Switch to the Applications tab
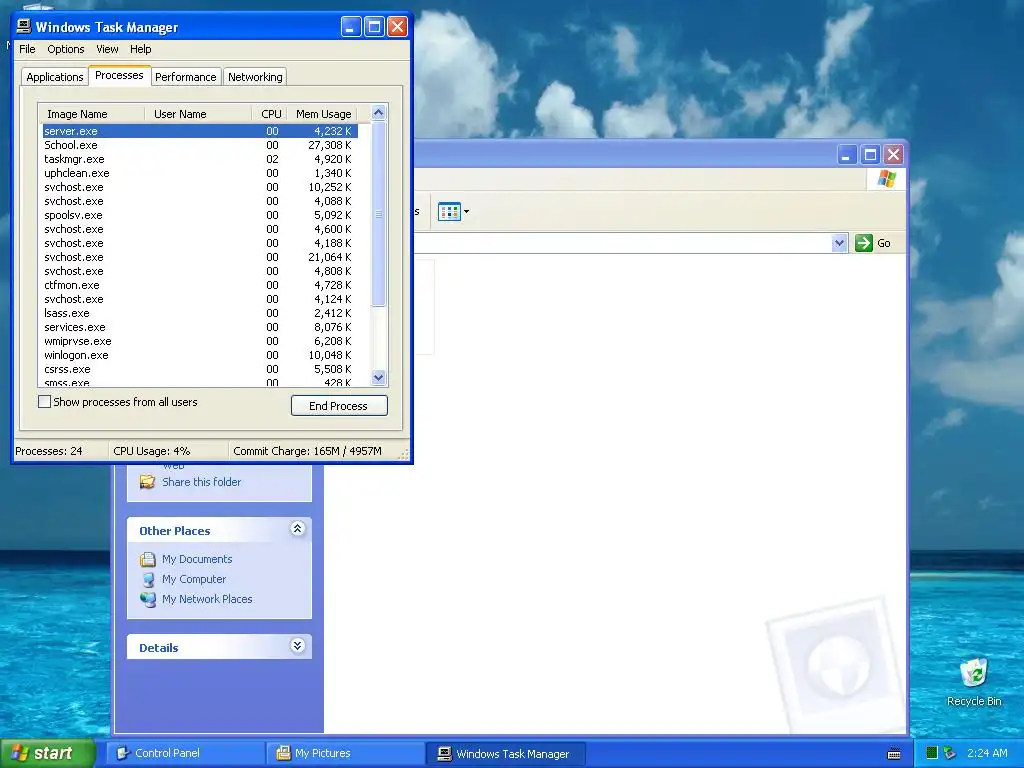Screen dimensions: 1024x768 (55, 77)
